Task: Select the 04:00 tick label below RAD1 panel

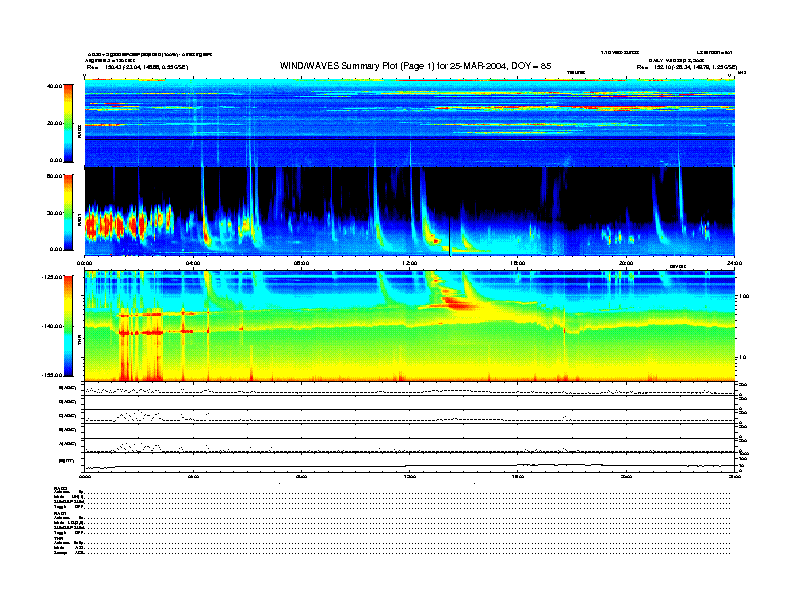Action: pos(194,263)
